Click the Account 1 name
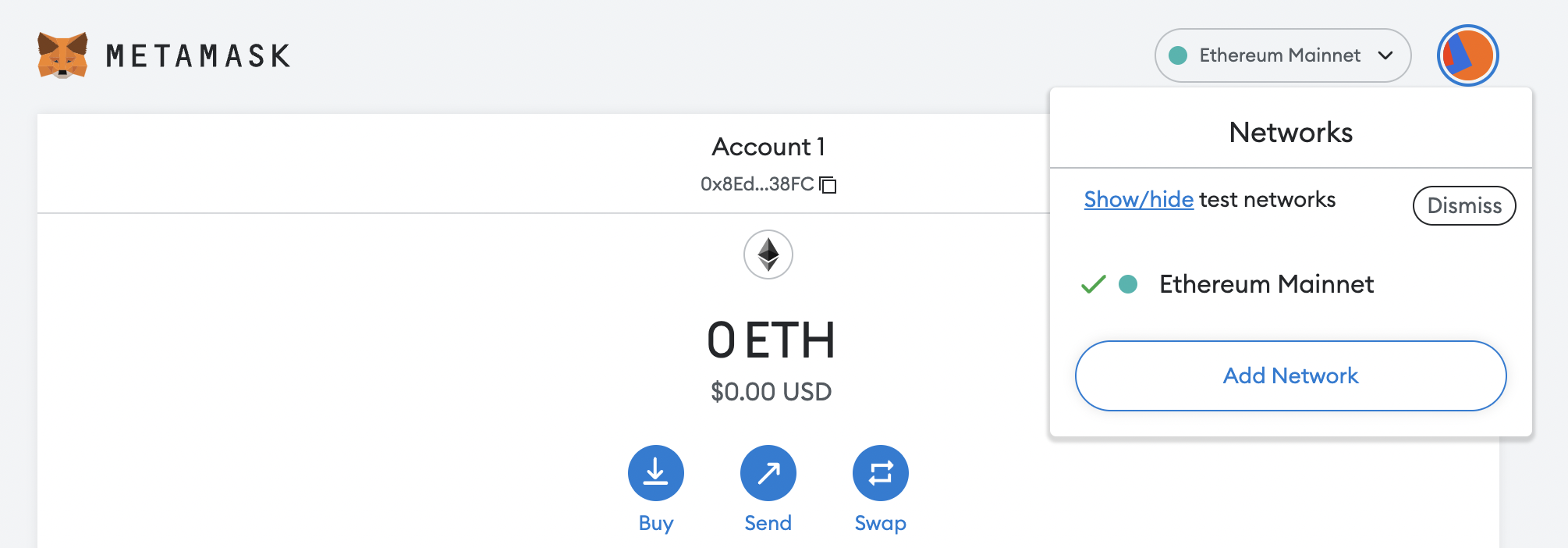 coord(768,147)
